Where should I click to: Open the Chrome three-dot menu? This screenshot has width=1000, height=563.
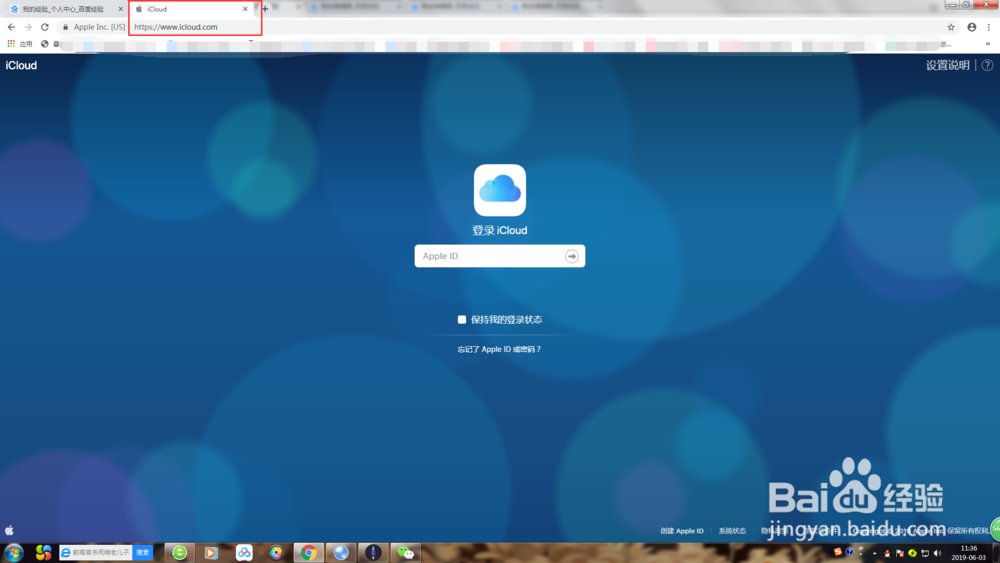coord(989,27)
